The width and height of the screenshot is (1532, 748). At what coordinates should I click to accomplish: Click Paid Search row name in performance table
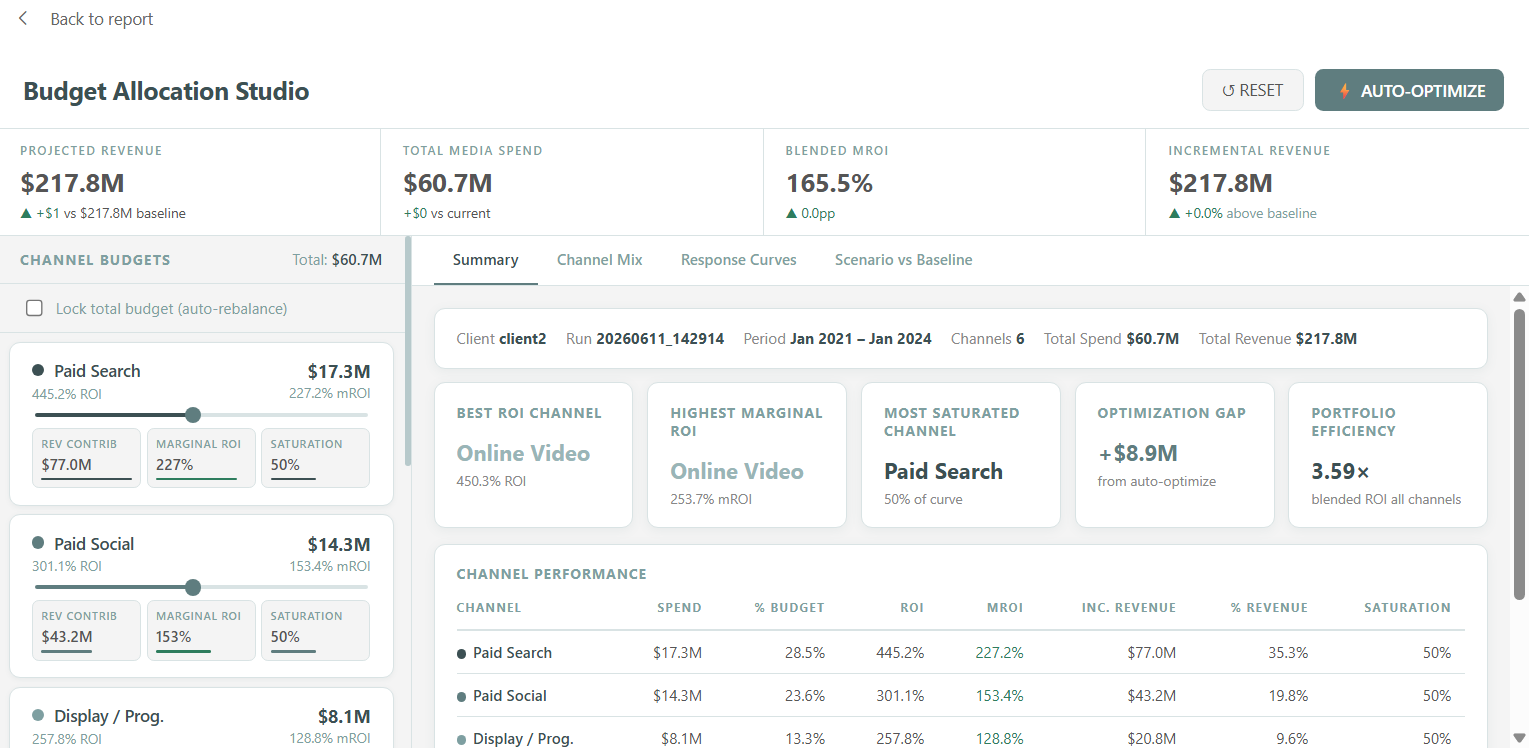512,653
